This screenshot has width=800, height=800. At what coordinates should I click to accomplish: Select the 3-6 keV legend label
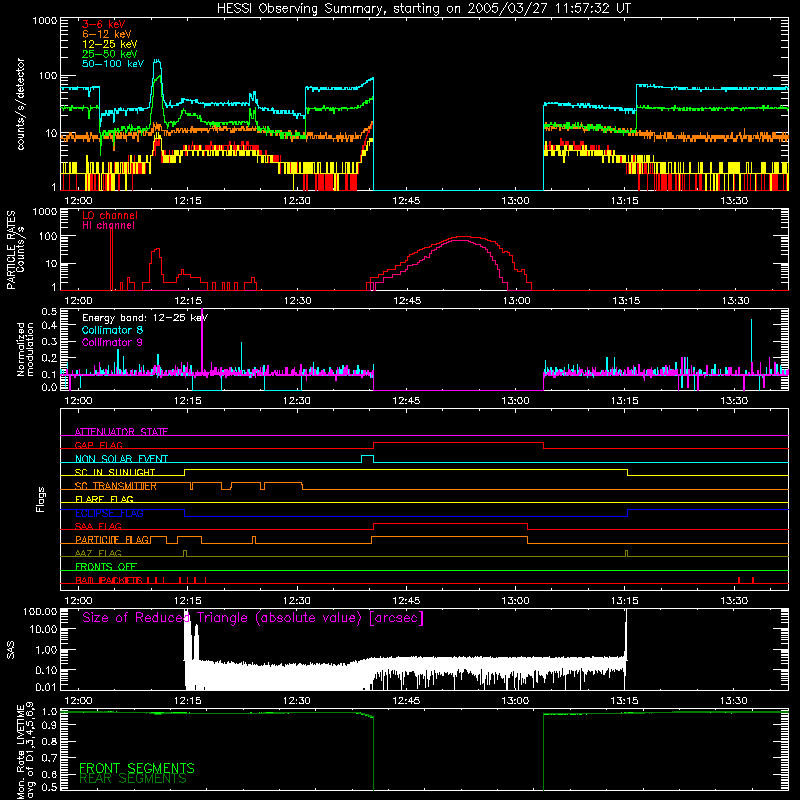coord(103,24)
